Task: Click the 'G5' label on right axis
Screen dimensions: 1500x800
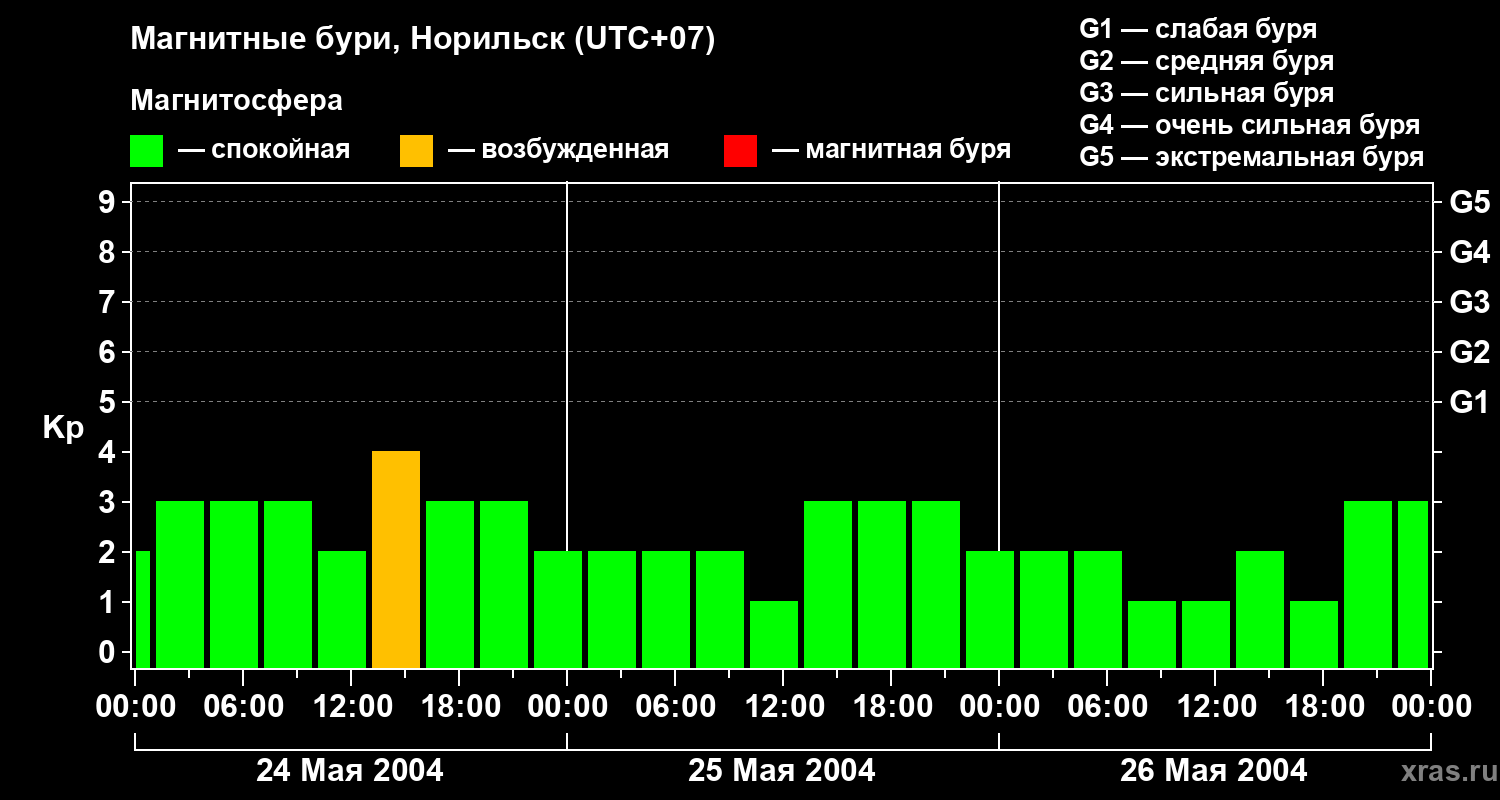Action: coord(1470,202)
